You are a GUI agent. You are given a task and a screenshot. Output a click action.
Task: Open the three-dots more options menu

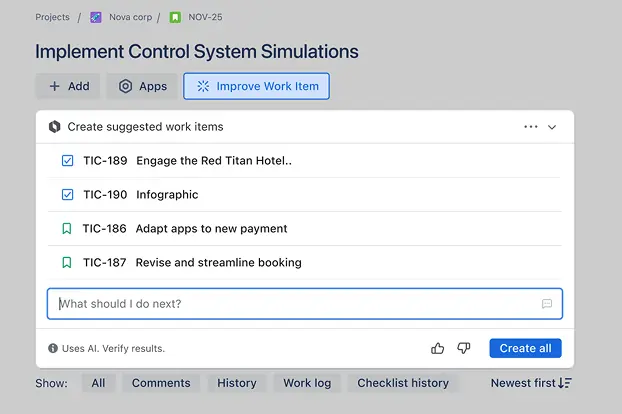point(530,127)
